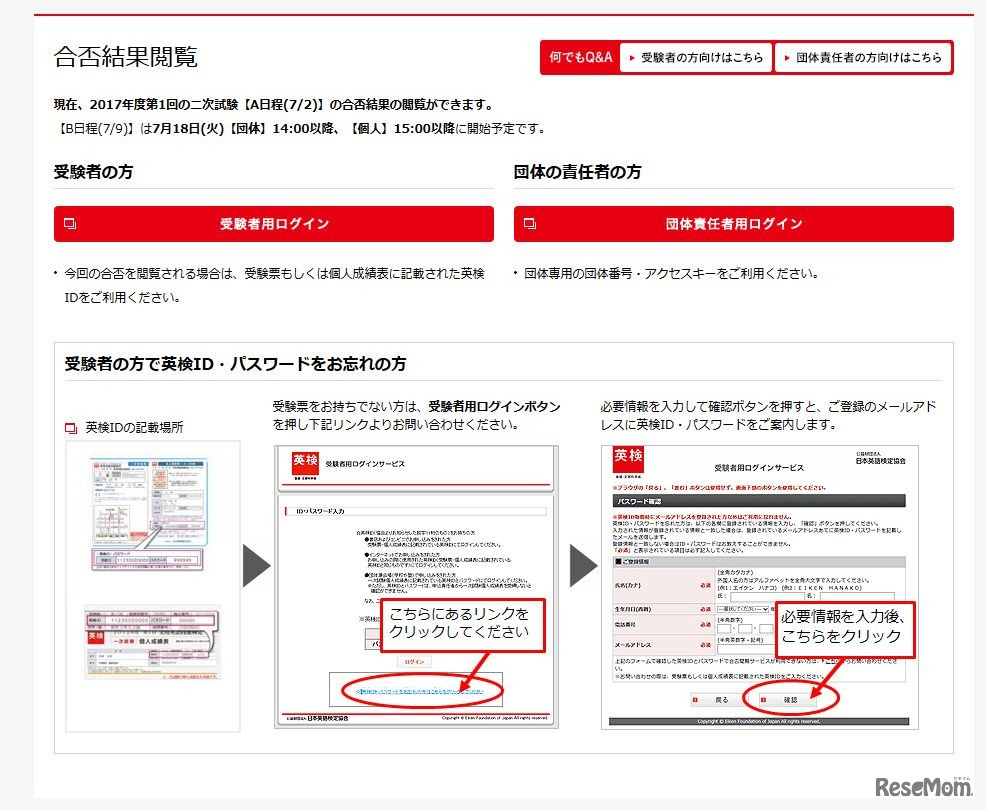Click the first gray right-pointing arrow
The height and width of the screenshot is (810, 986).
pyautogui.click(x=257, y=566)
